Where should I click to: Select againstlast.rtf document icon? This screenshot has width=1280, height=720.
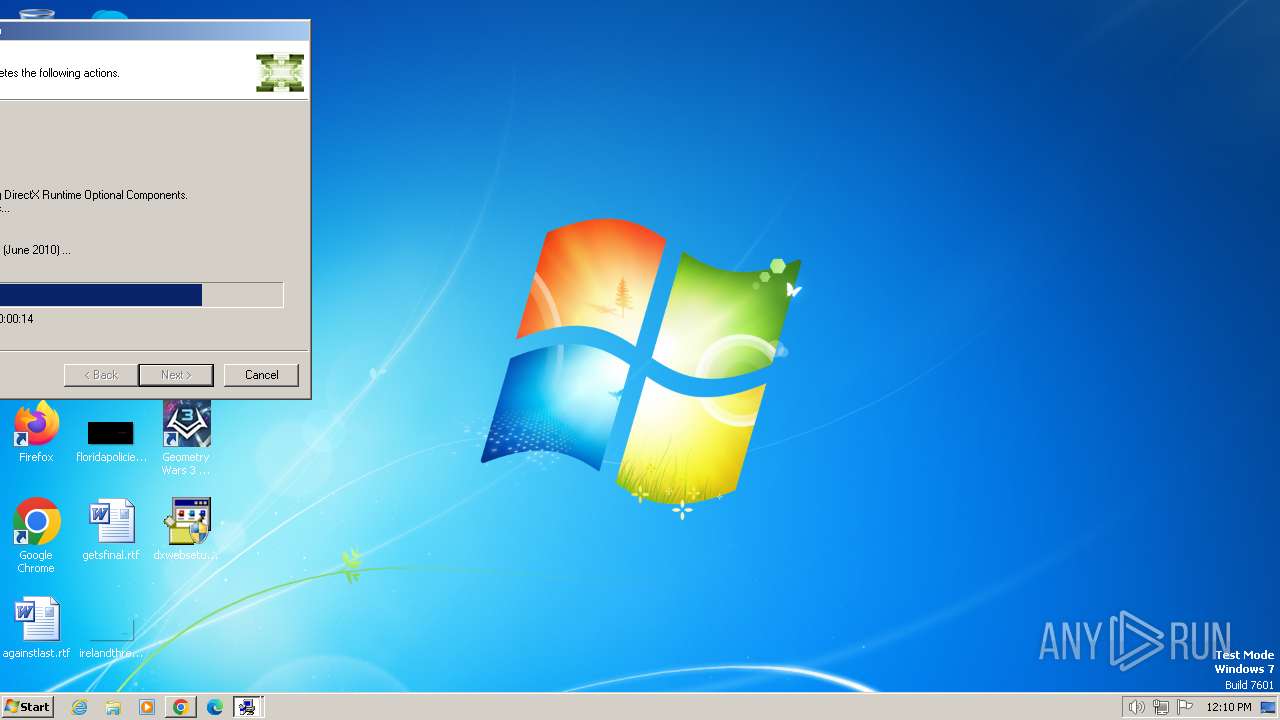pyautogui.click(x=36, y=628)
